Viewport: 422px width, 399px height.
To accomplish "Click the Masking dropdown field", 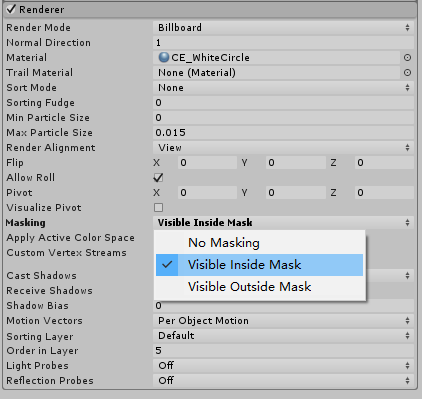I will coord(283,223).
